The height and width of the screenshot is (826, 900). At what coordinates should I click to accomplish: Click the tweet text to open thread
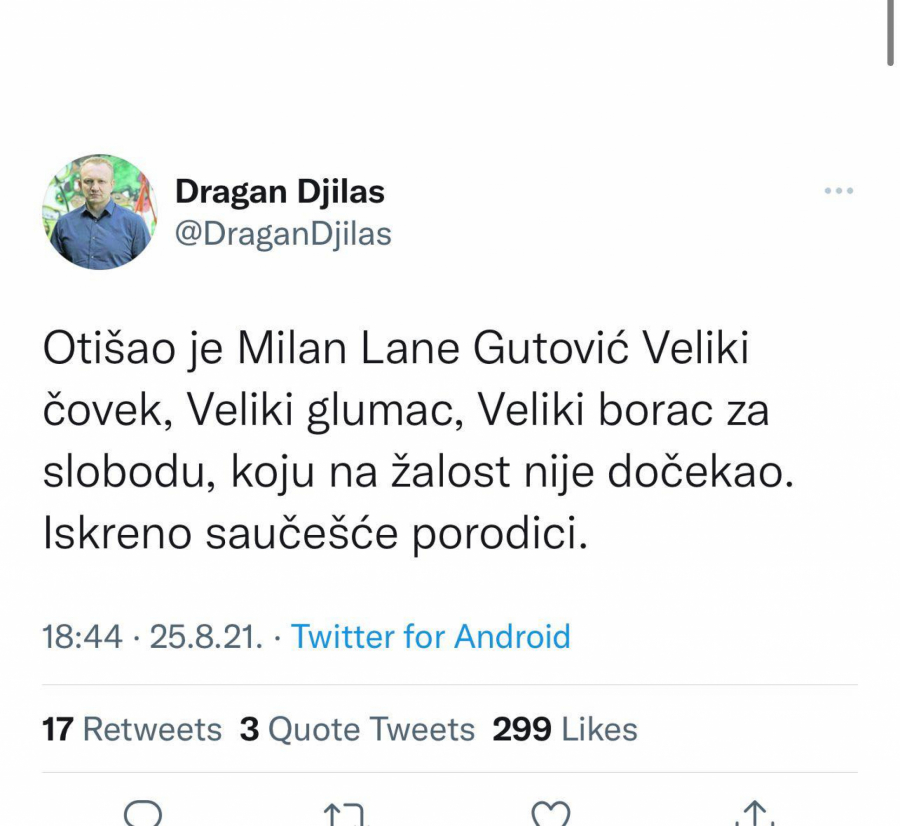(x=420, y=440)
